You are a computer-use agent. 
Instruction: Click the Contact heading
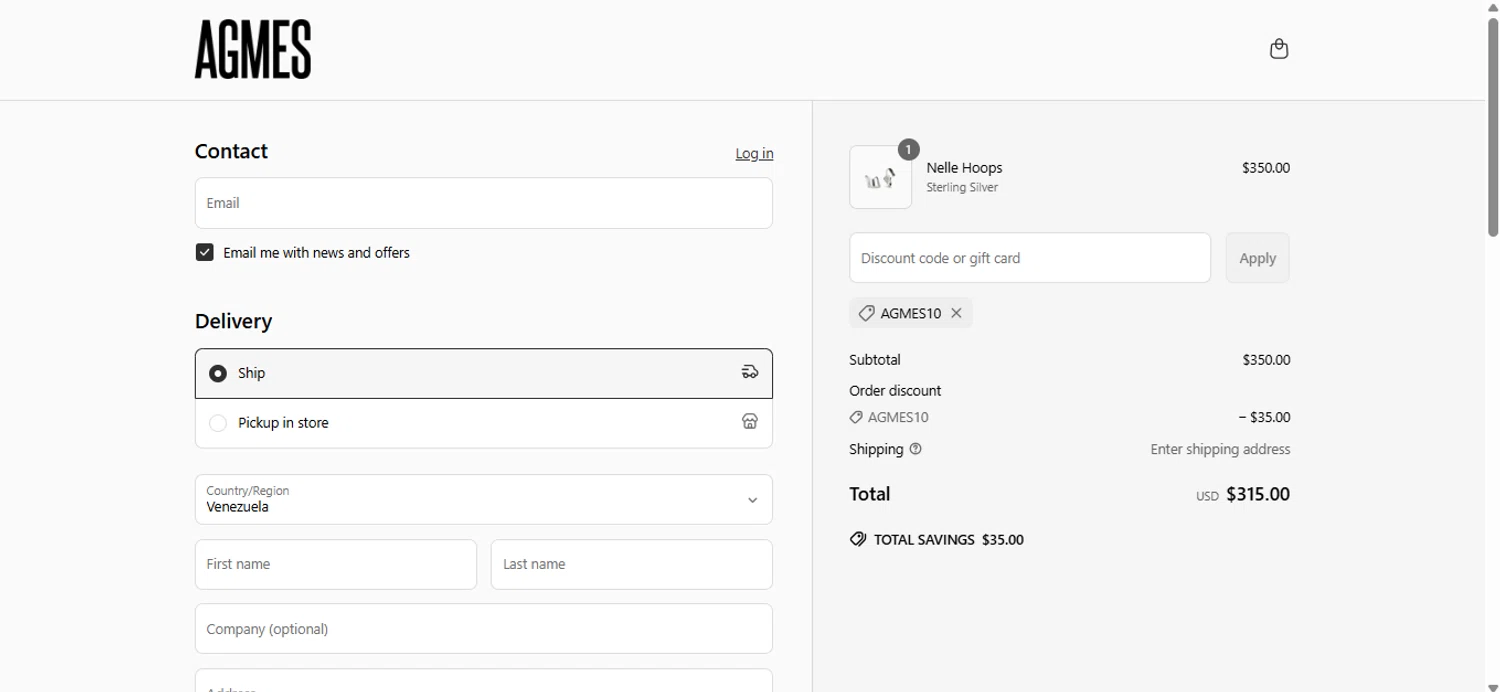coord(231,151)
